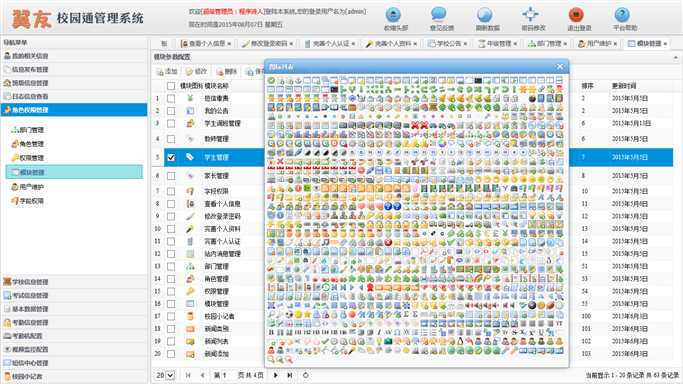Click the 修改 edit toolbar button

point(196,71)
